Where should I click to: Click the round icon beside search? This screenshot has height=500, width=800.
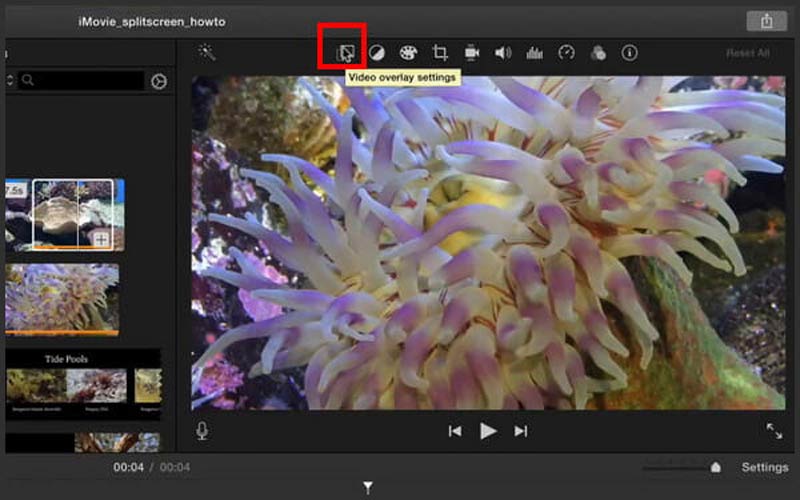pyautogui.click(x=159, y=81)
